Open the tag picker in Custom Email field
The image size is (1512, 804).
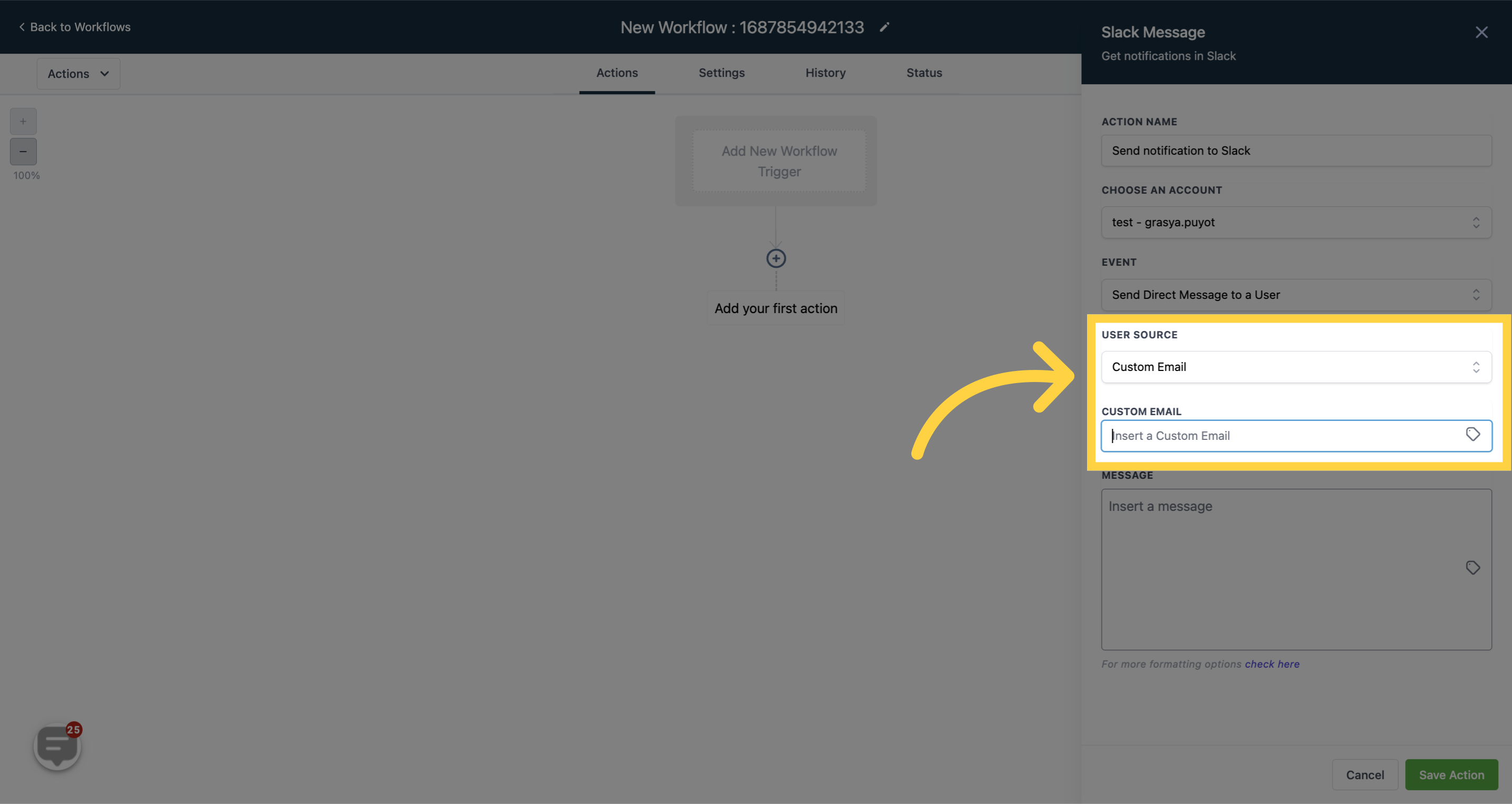(1473, 435)
